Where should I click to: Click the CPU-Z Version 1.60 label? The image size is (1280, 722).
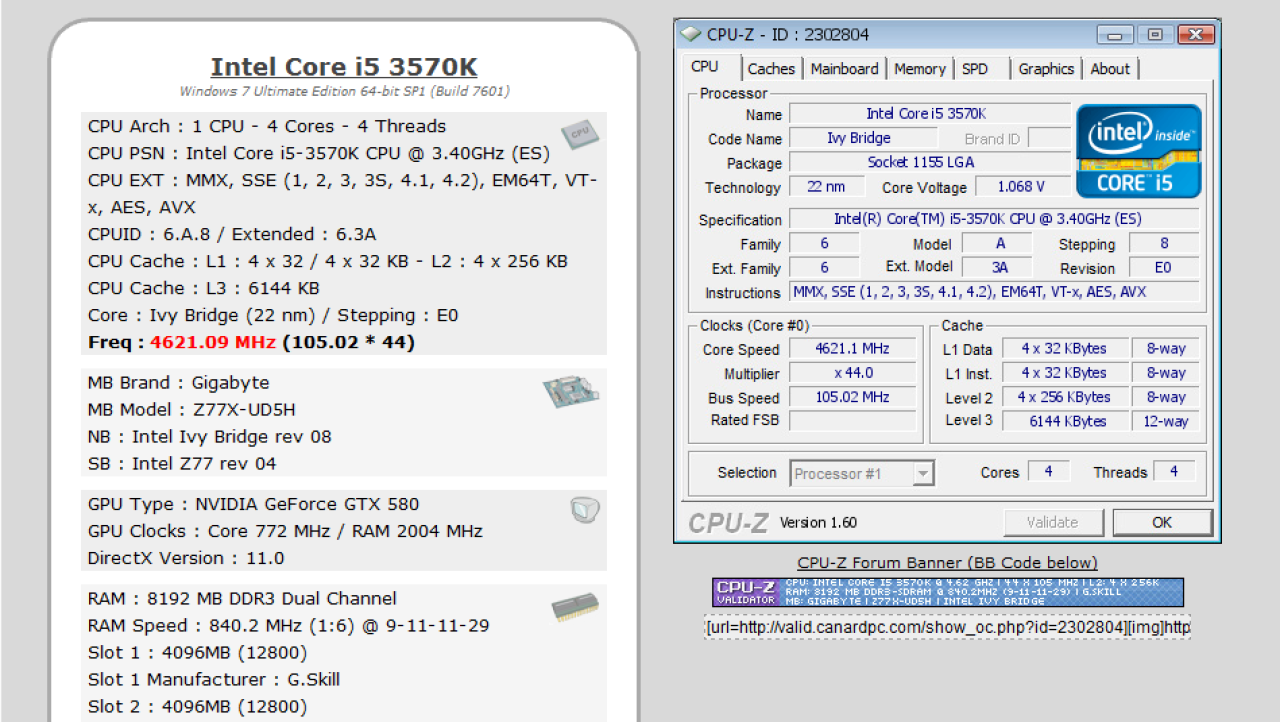818,522
